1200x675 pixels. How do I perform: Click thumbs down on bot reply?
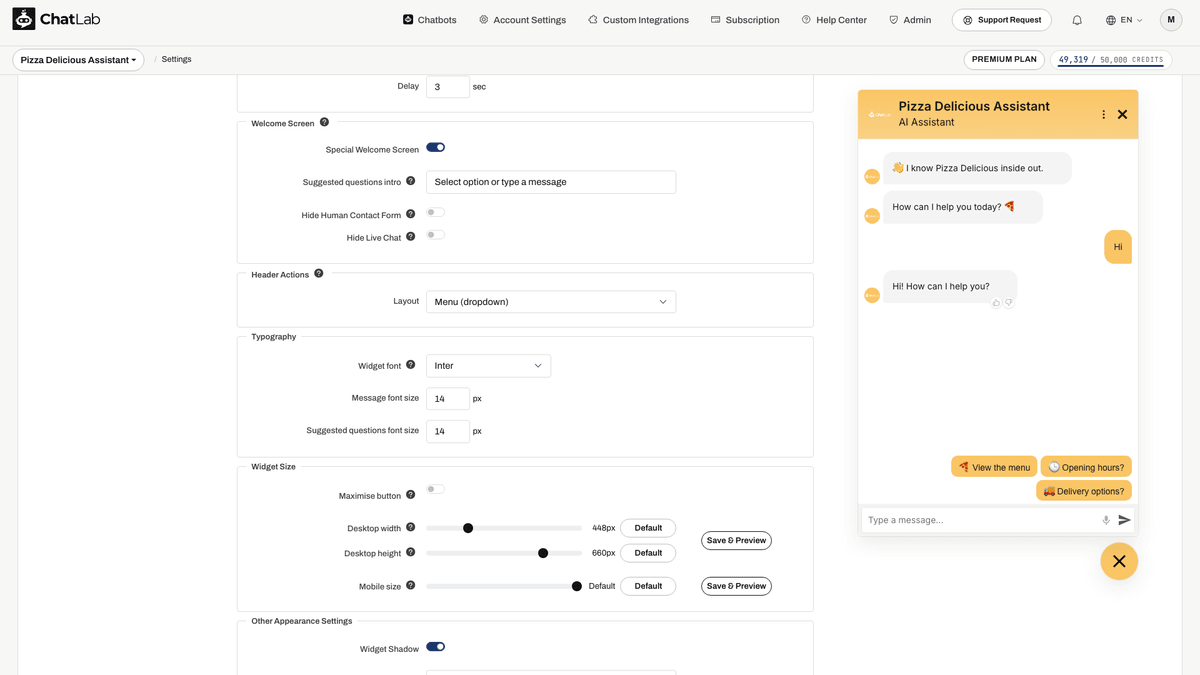tap(1009, 303)
